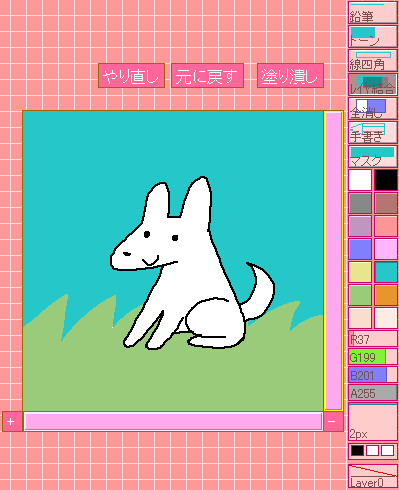399x490 pixels.
Task: Click the horizontal pink canvas scrollbar
Action: 173,422
